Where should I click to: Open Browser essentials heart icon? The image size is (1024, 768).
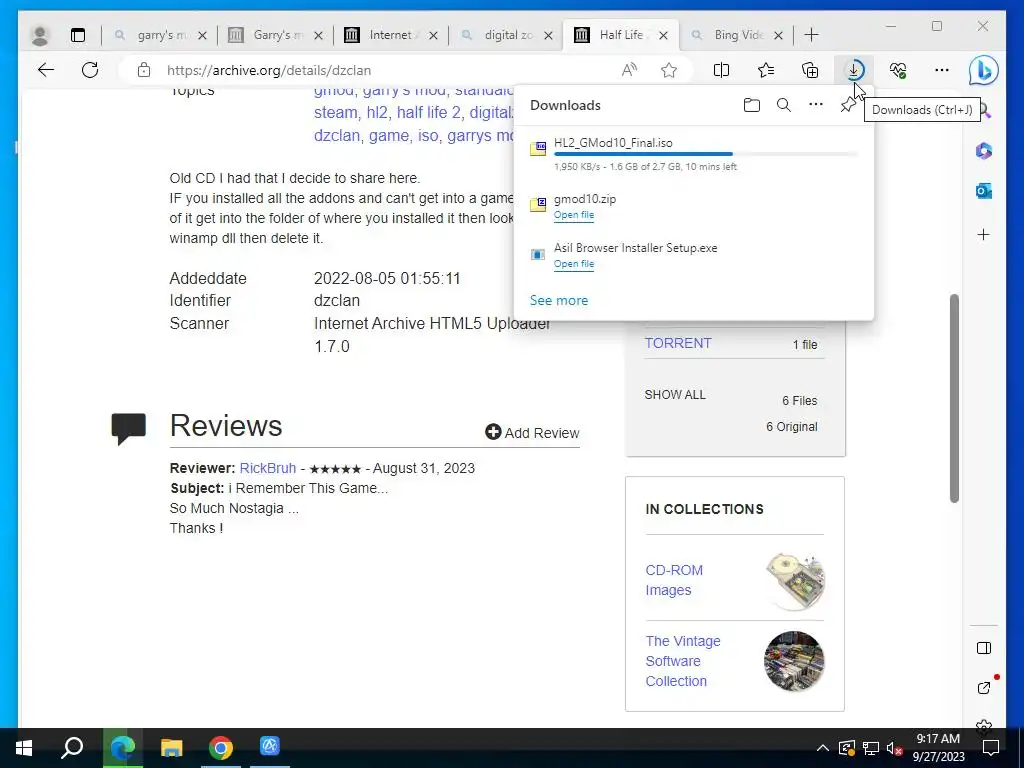pos(898,70)
